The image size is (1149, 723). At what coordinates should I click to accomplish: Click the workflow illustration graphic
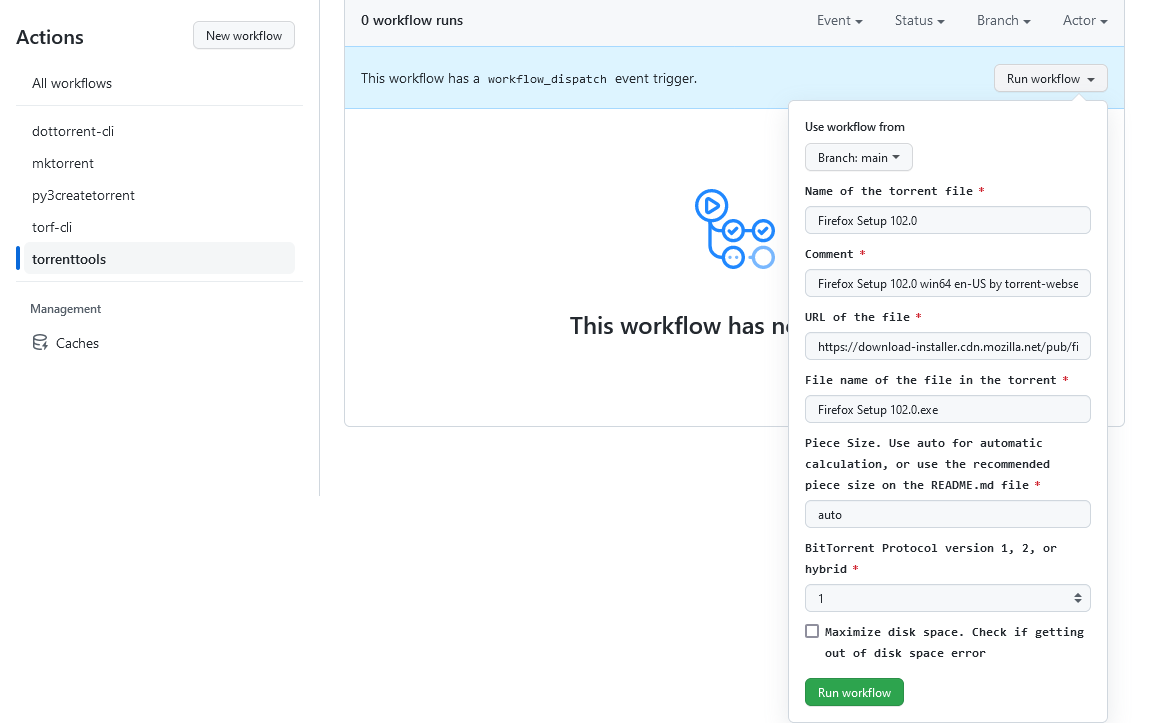(735, 229)
